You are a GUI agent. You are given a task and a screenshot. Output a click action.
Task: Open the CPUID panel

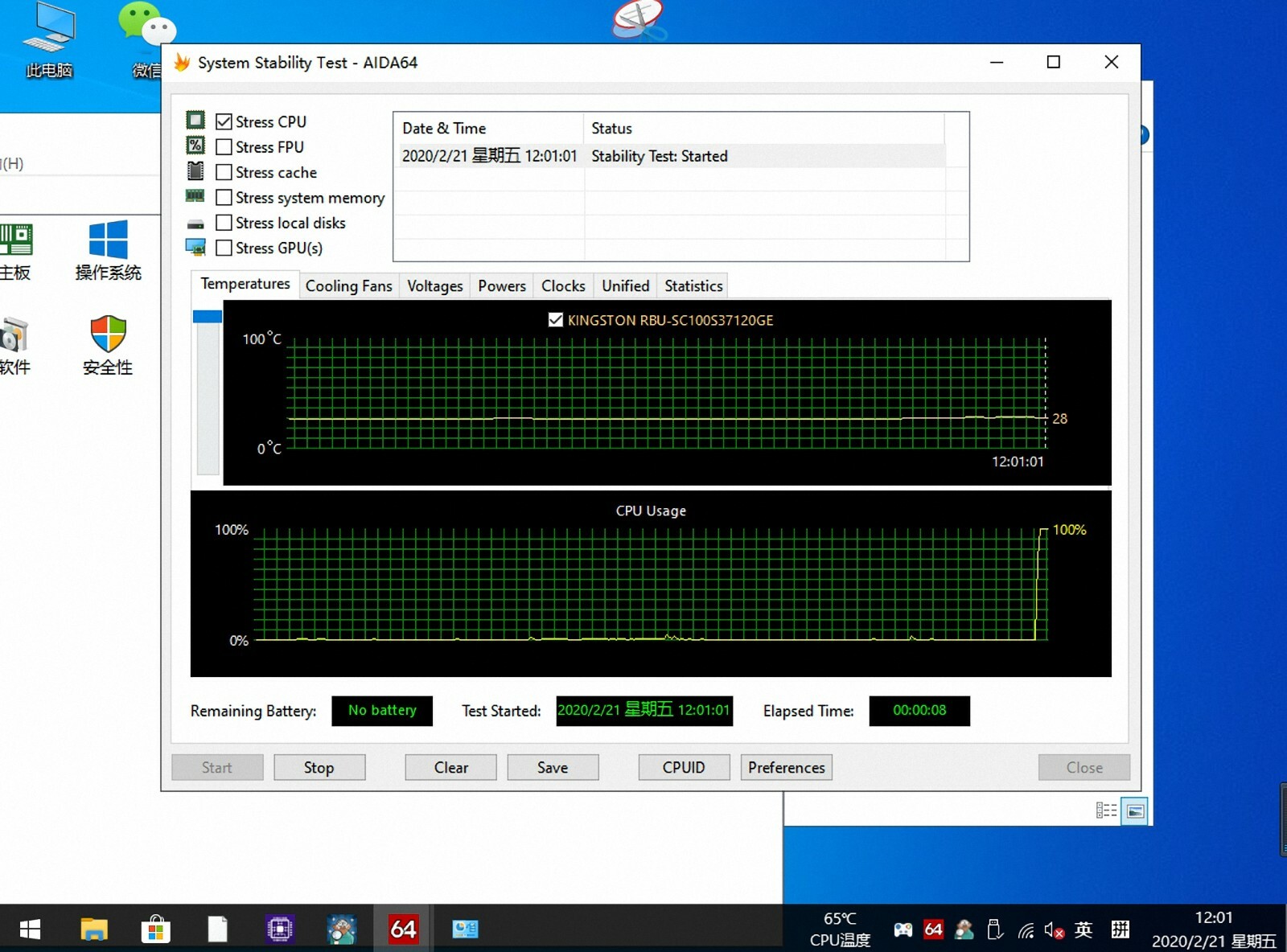(x=684, y=767)
